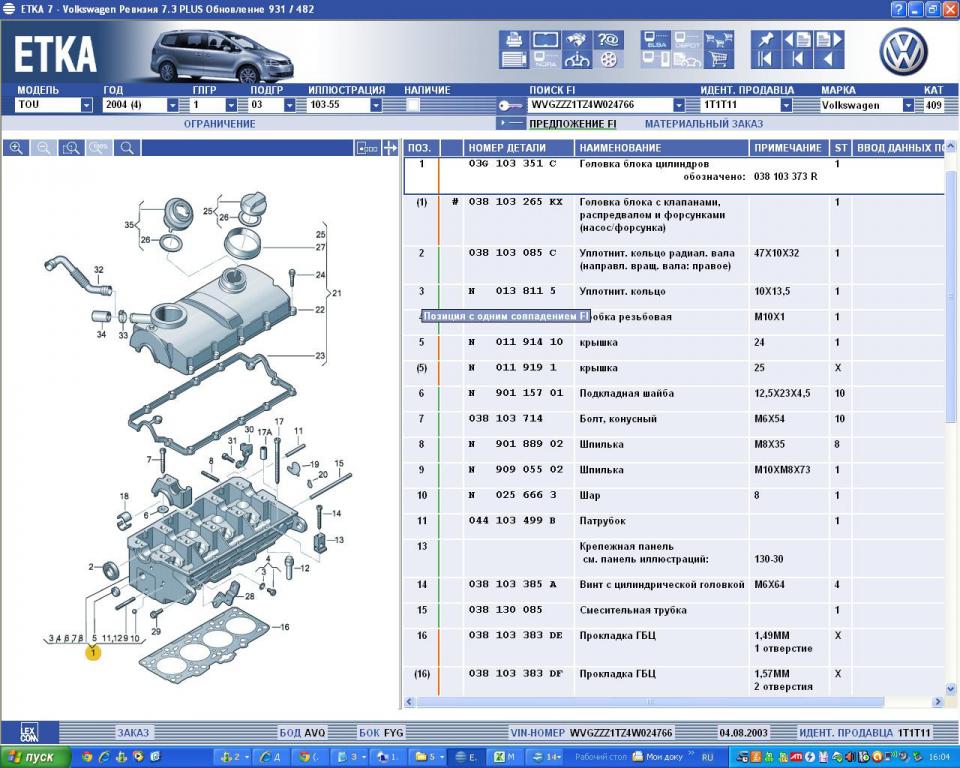The image size is (960, 768).
Task: Open the Идент. продавца 1T1T11 dropdown
Action: pos(786,105)
